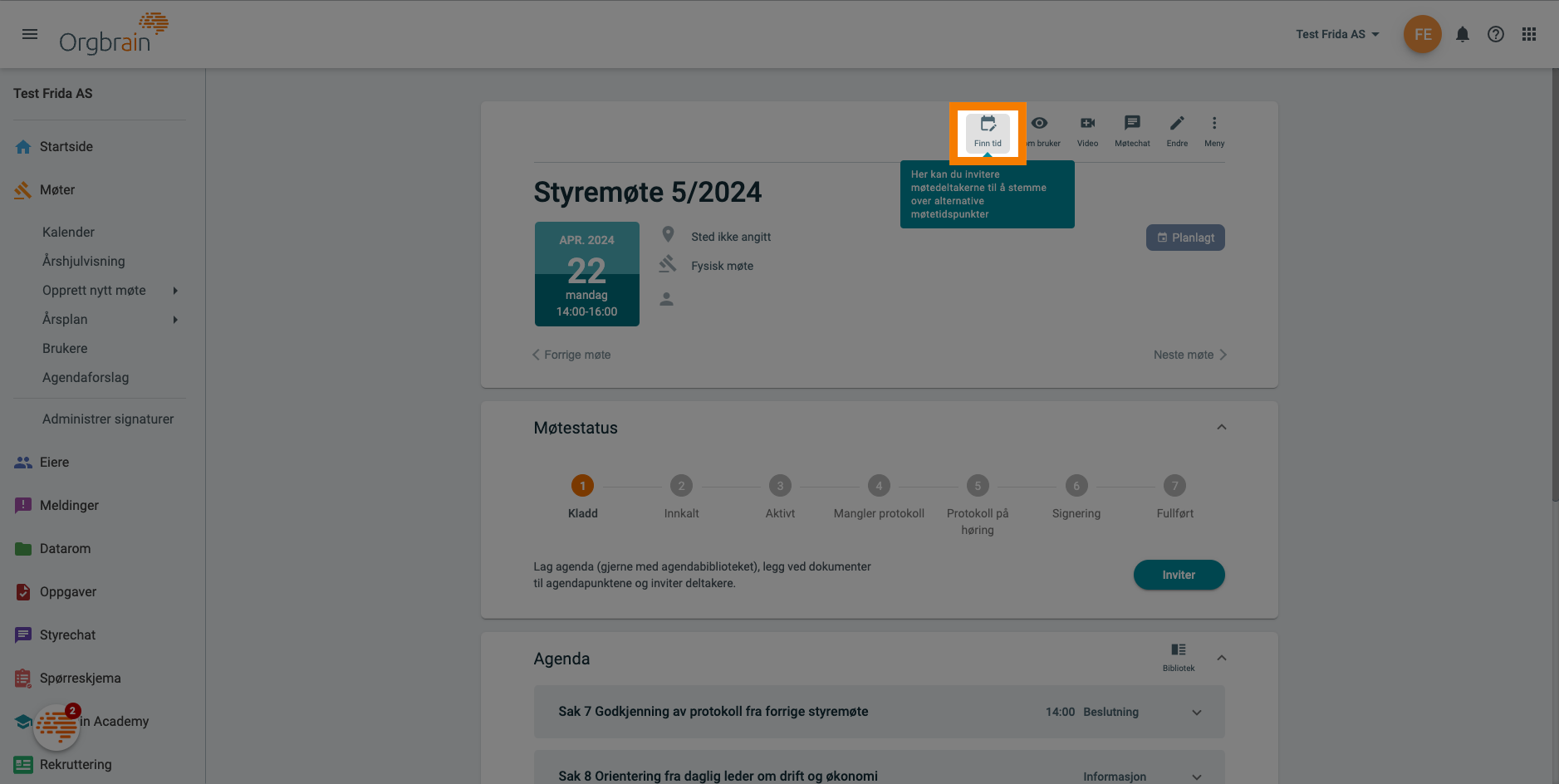Image resolution: width=1559 pixels, height=784 pixels.
Task: Open Kalender under Møter
Action: pos(68,232)
